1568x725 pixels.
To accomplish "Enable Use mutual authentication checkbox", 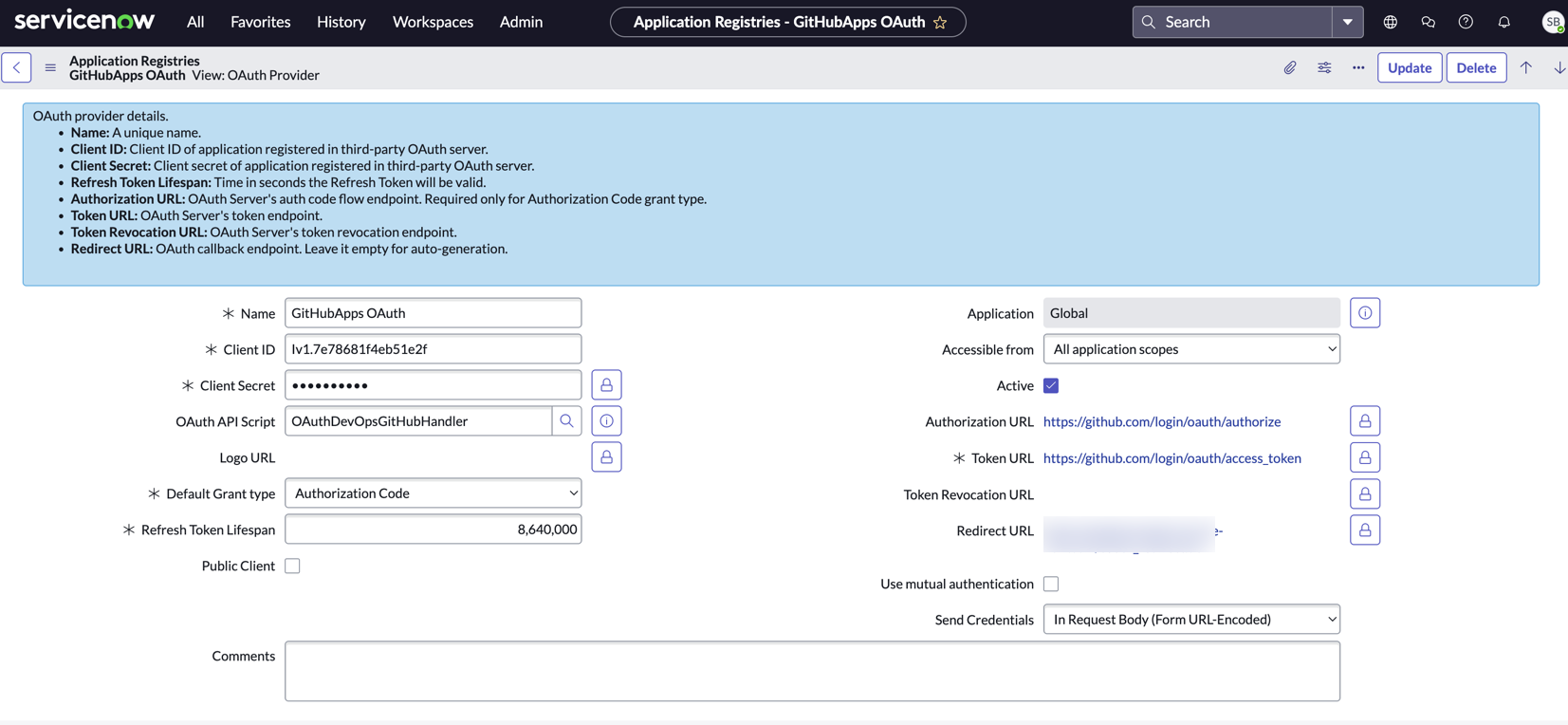I will (x=1051, y=584).
